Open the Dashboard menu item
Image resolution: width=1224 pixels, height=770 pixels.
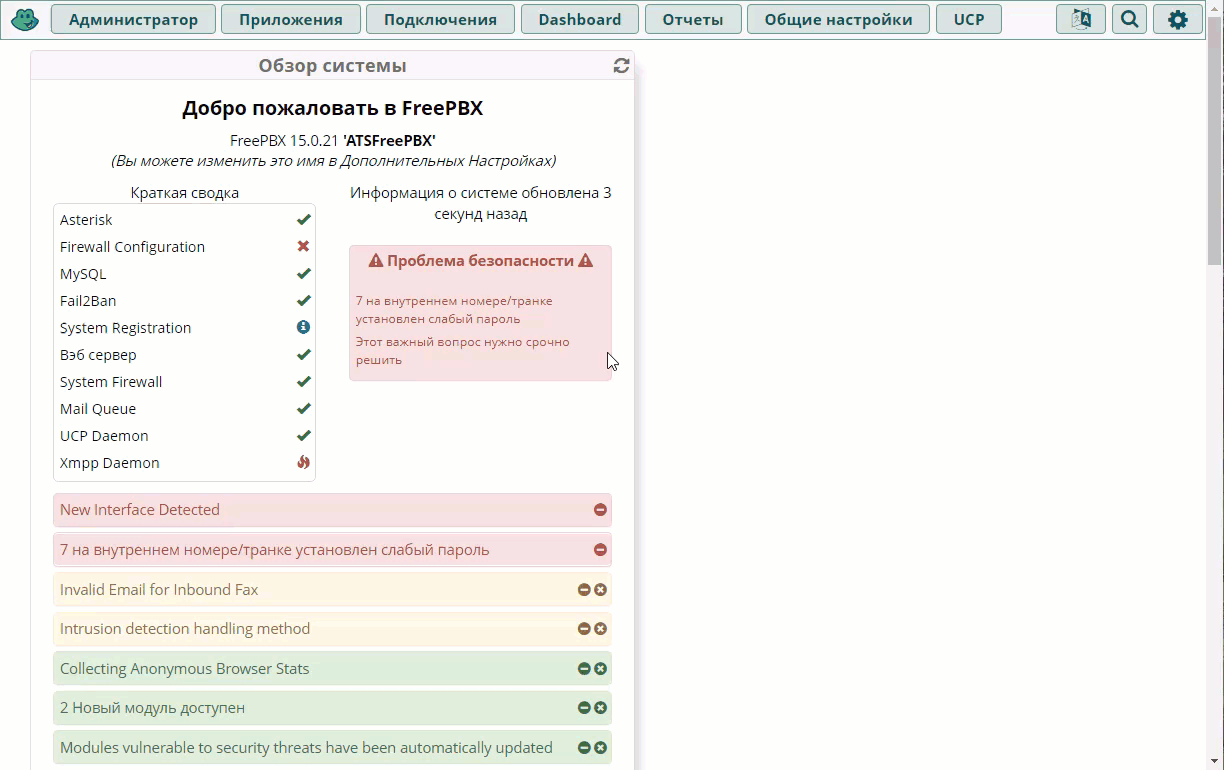[579, 19]
